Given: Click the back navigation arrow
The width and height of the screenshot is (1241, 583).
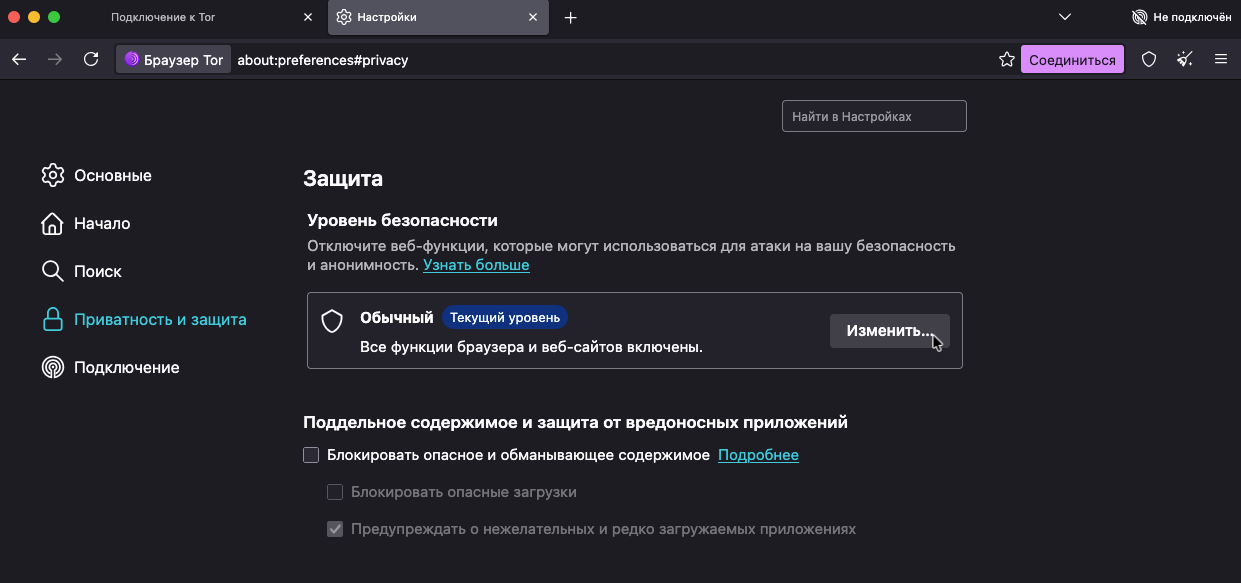Looking at the screenshot, I should coord(19,59).
